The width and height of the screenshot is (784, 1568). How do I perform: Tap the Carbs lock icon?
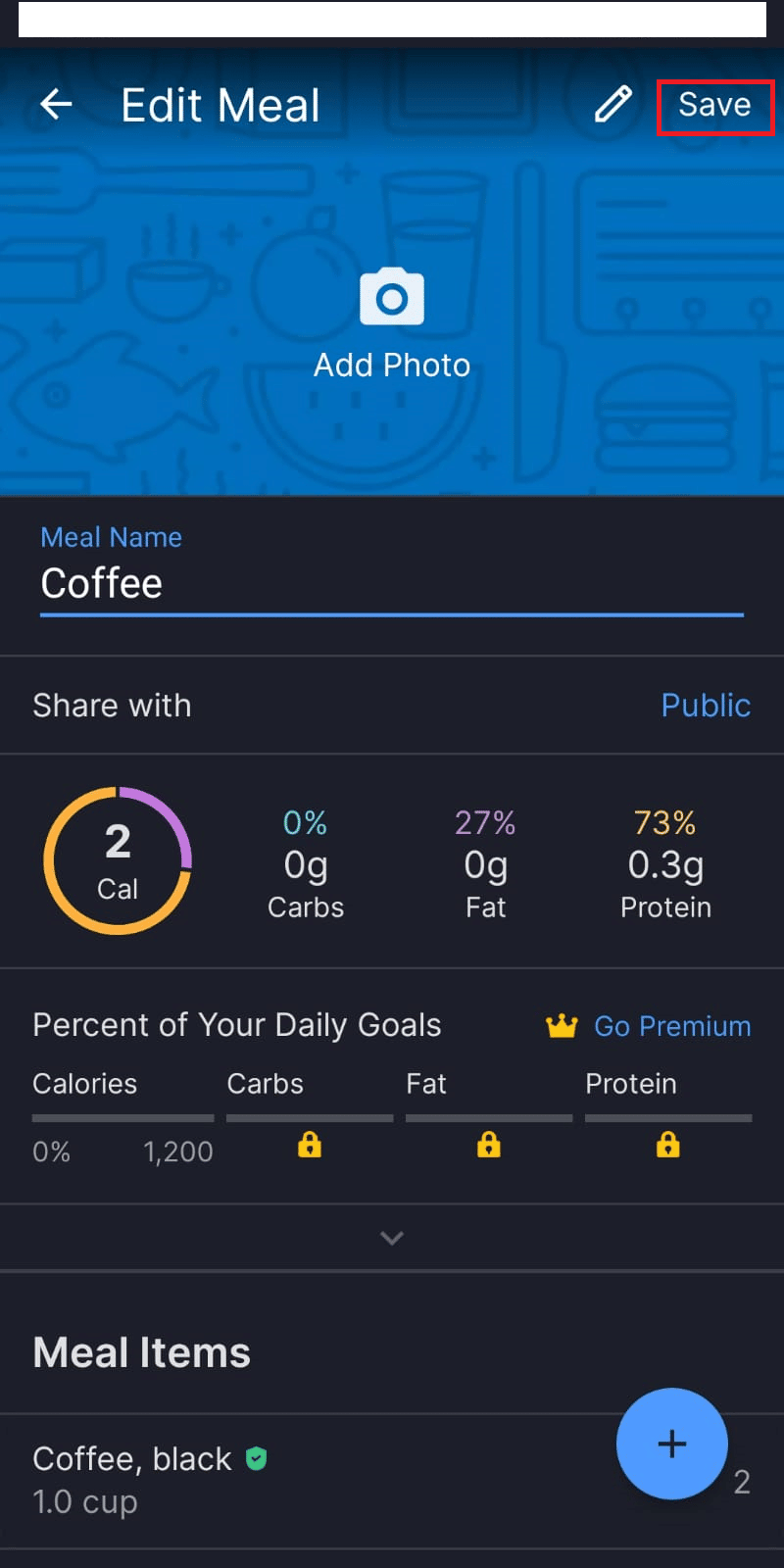(x=310, y=1145)
